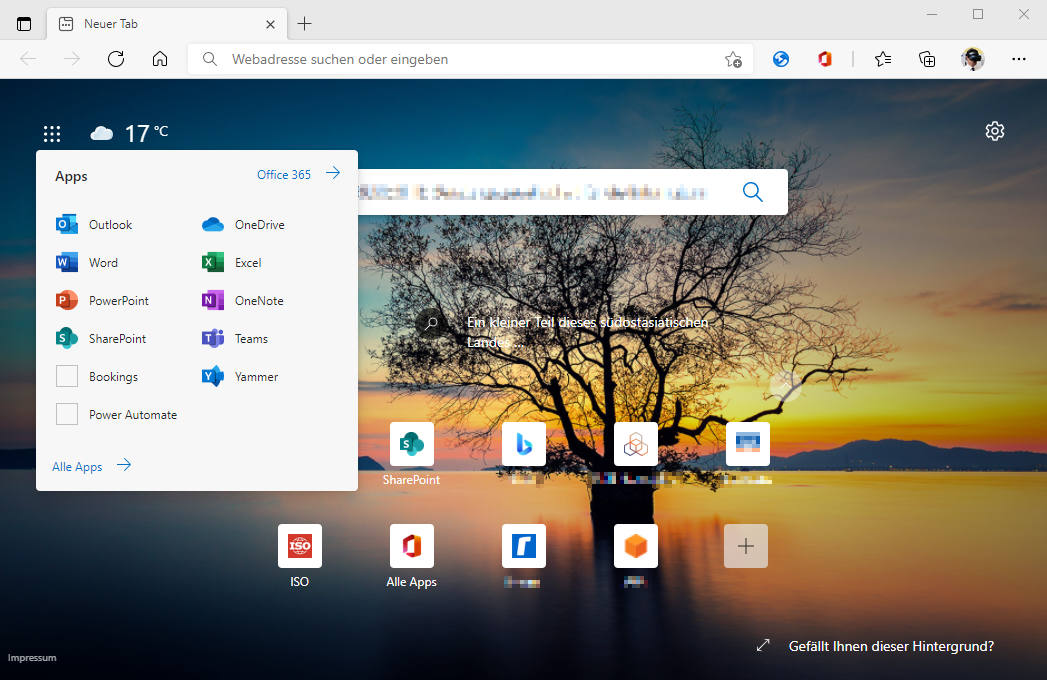Viewport: 1047px width, 680px height.
Task: Collapse the apps grid launcher
Action: (x=52, y=133)
